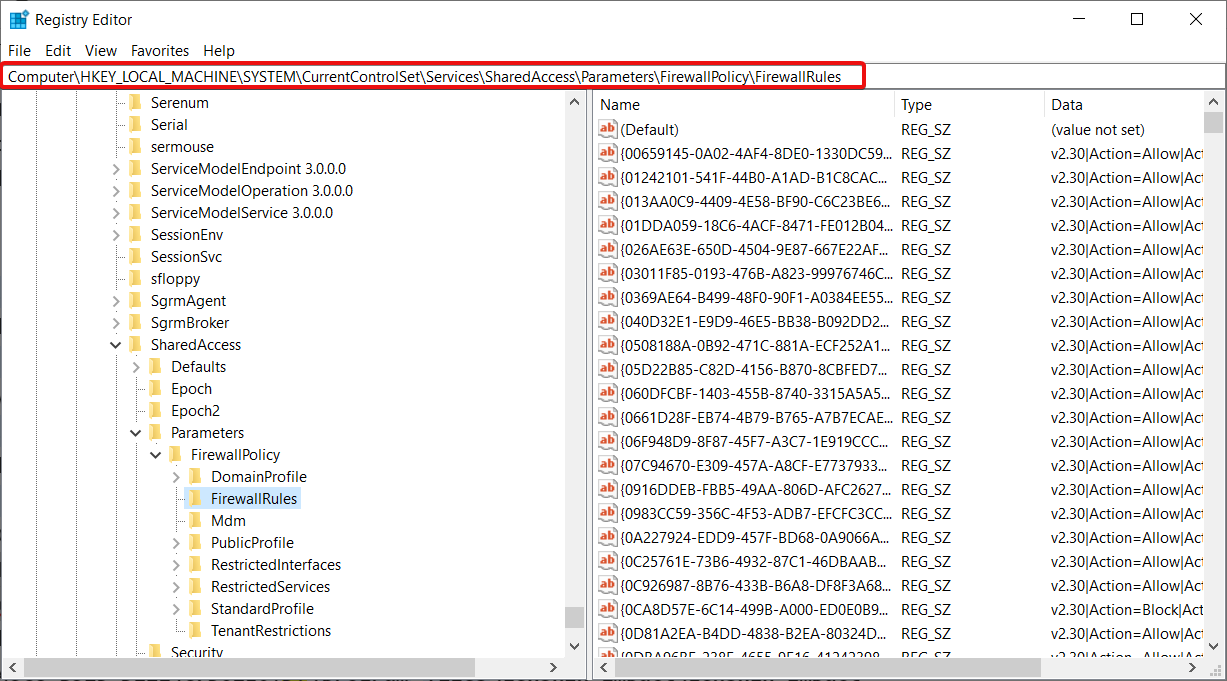
Task: Expand the PublicProfile key
Action: tap(176, 543)
